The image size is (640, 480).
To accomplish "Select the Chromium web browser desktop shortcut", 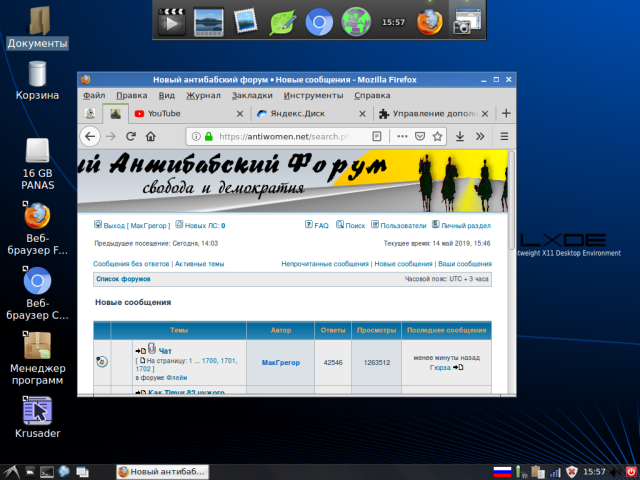I will tap(37, 294).
